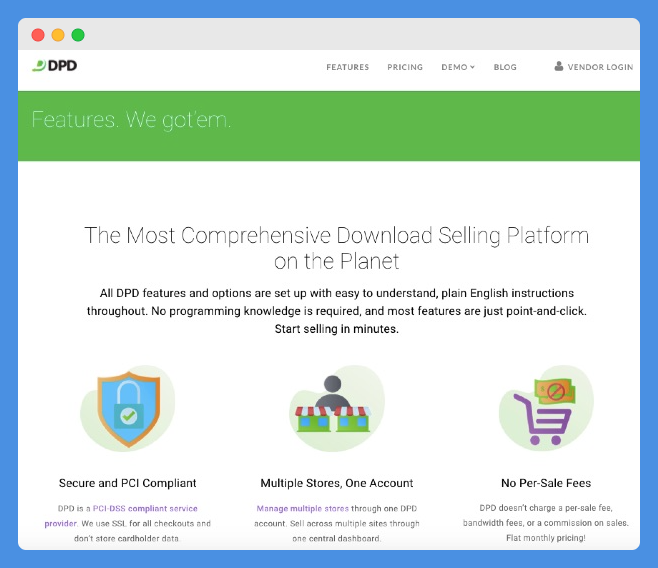Click the Secure and PCI Compliant heading

tap(128, 483)
